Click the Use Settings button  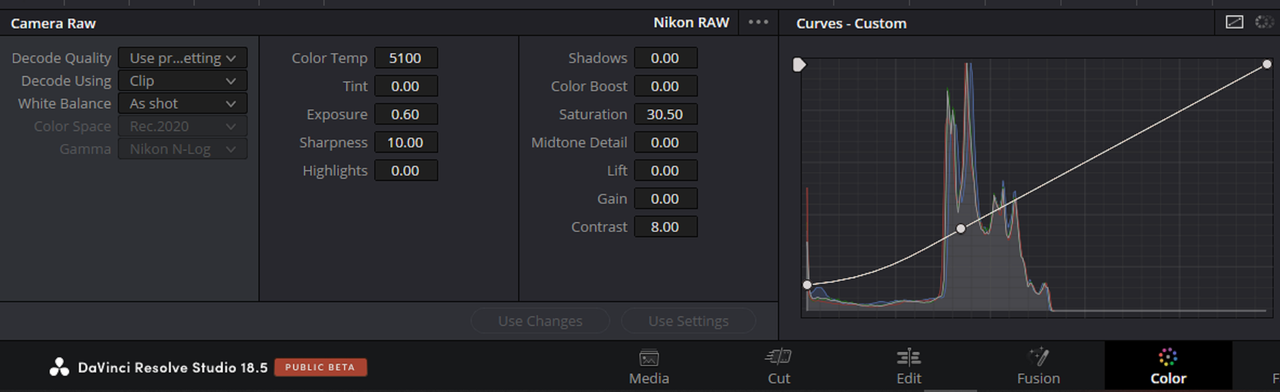[688, 321]
